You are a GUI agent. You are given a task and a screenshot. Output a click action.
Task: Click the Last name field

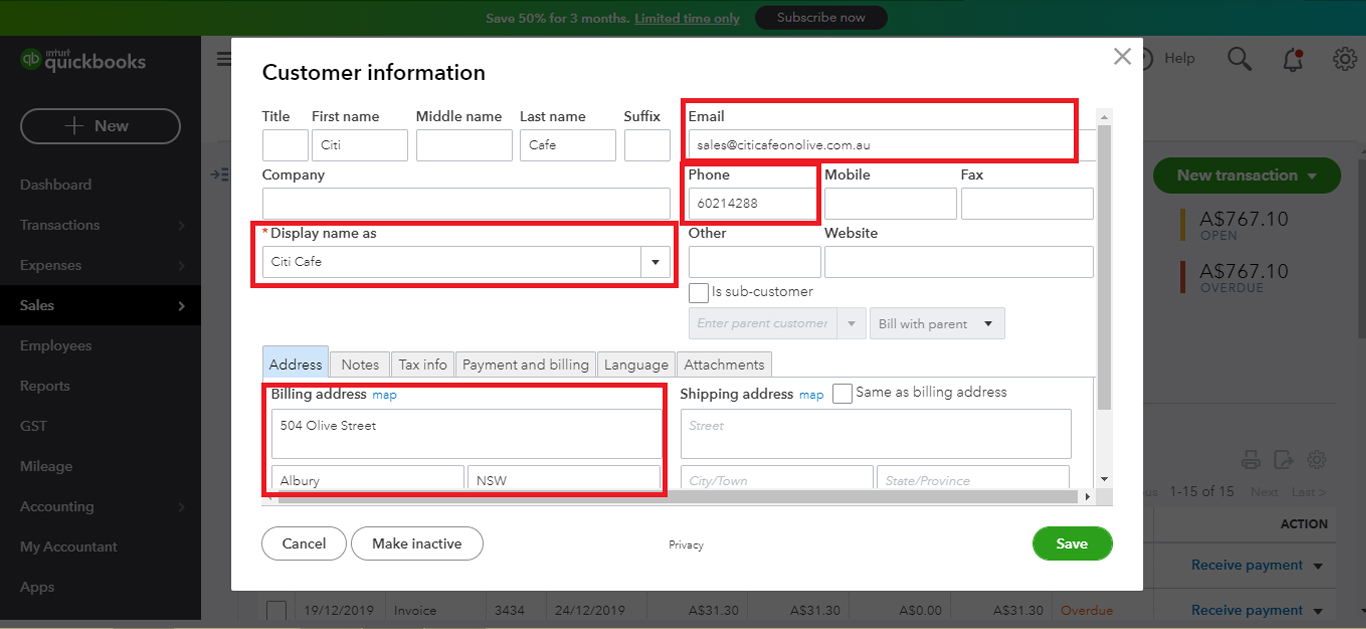click(x=568, y=145)
